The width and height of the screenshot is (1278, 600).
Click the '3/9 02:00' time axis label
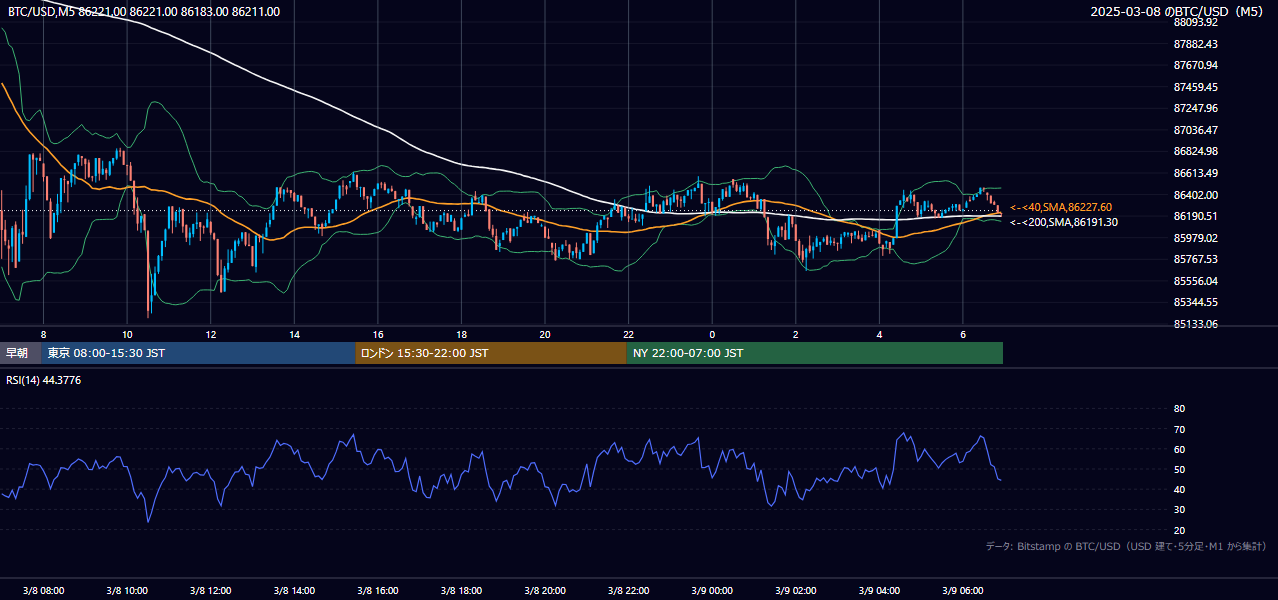796,591
